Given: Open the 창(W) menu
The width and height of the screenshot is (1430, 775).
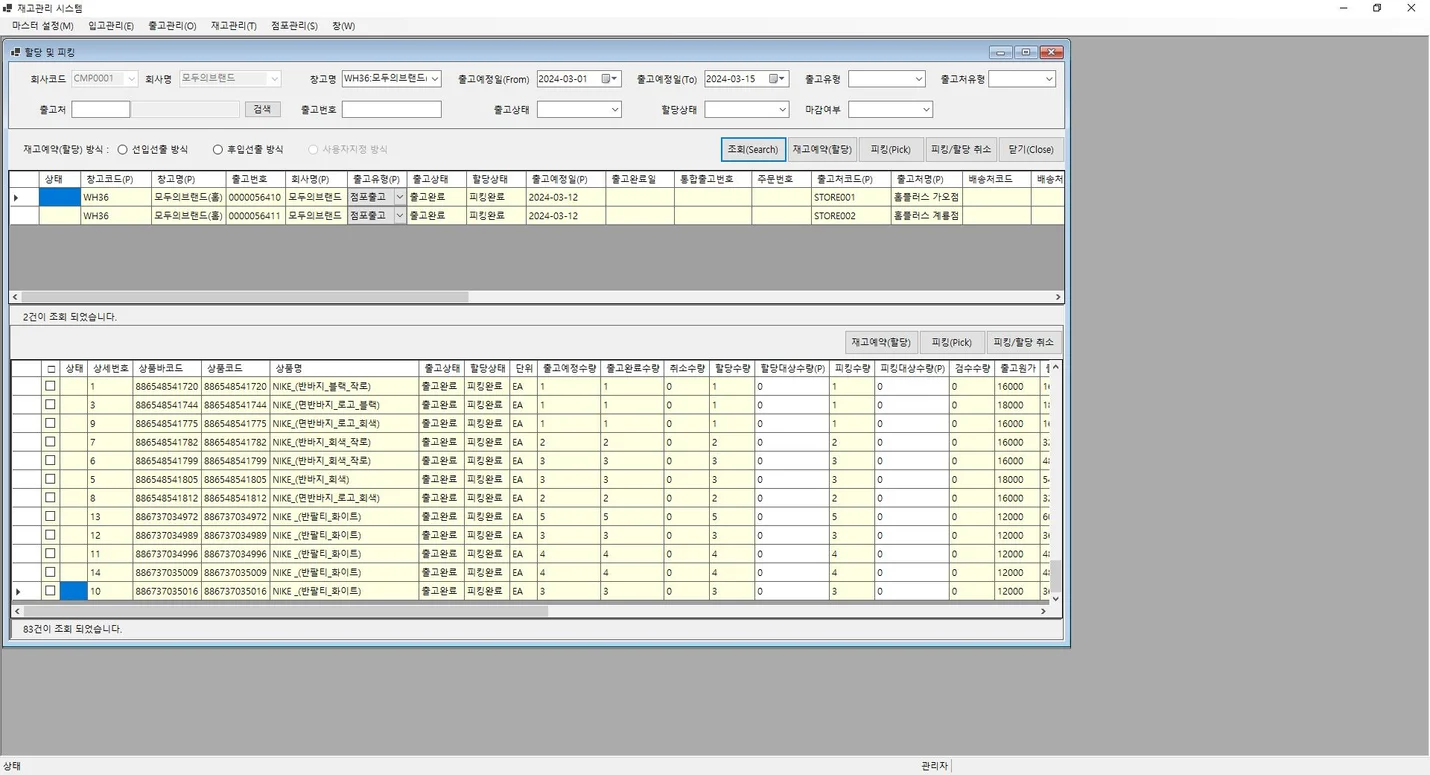Looking at the screenshot, I should point(343,26).
